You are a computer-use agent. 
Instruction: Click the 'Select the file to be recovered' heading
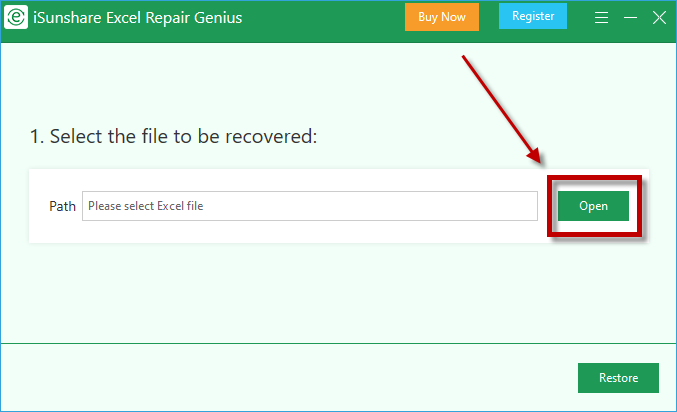click(x=174, y=136)
